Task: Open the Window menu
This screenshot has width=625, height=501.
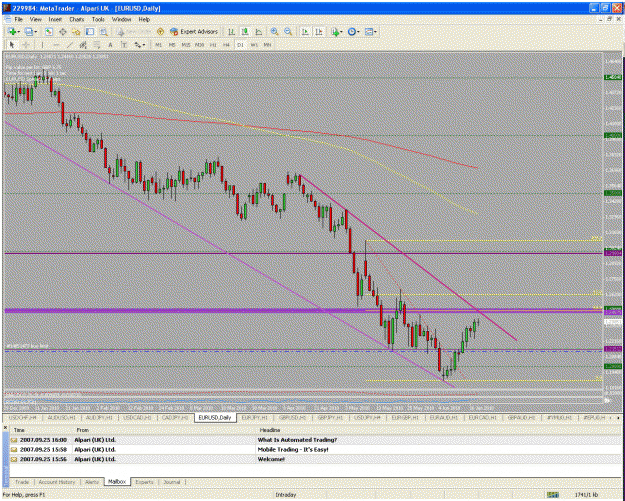Action: 121,19
